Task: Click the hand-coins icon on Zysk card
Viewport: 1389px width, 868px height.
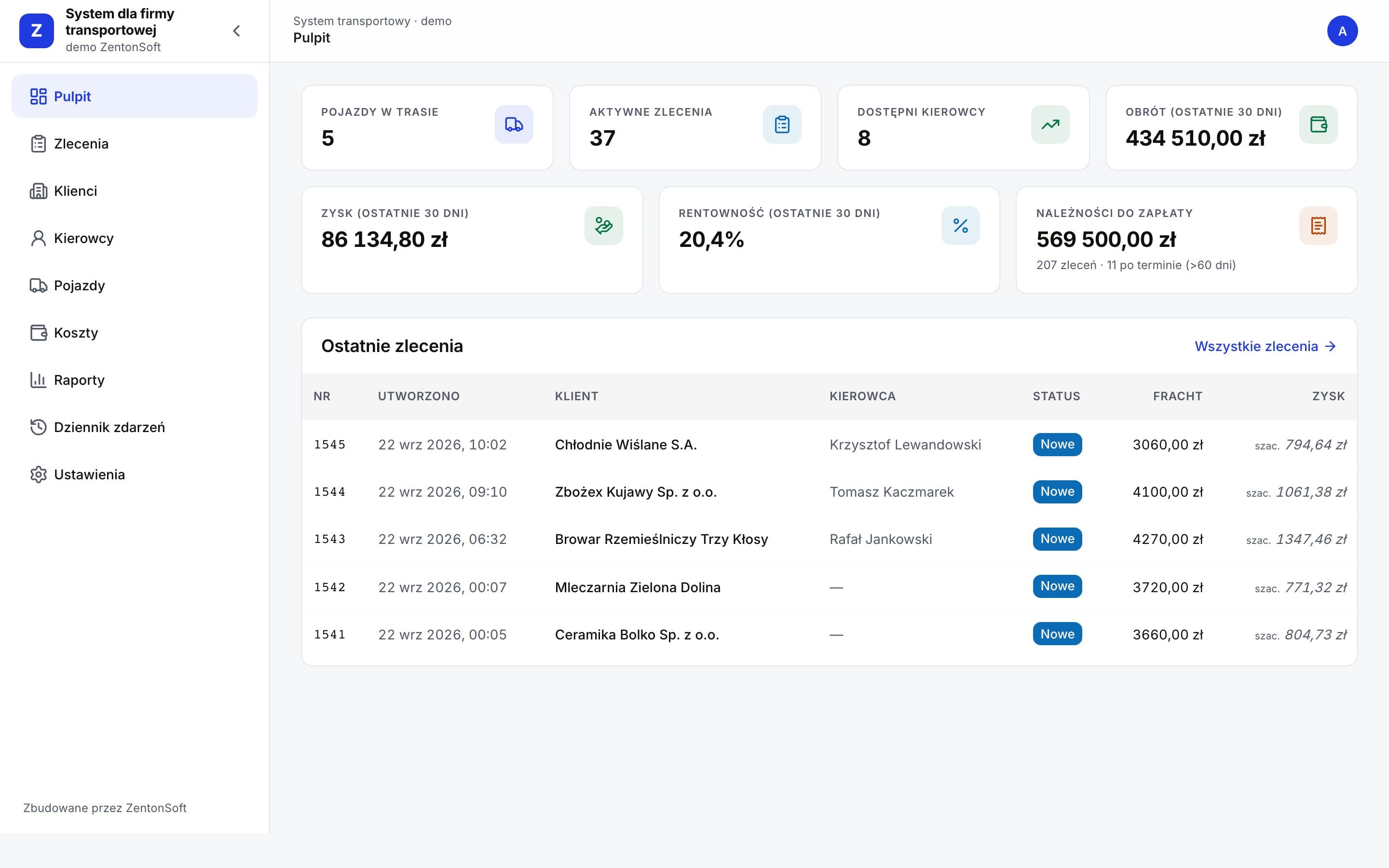Action: [x=604, y=226]
